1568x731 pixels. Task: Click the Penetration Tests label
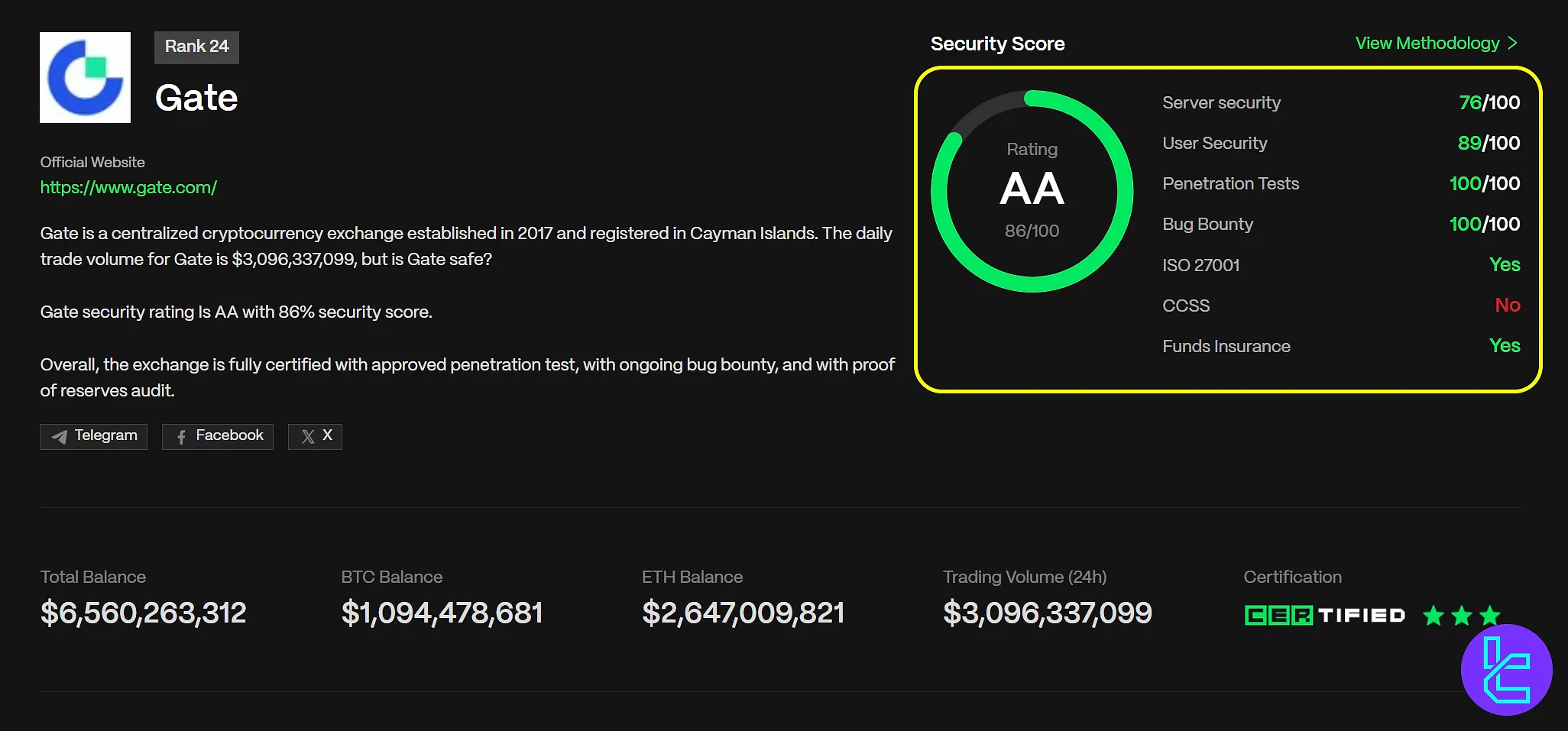1230,183
